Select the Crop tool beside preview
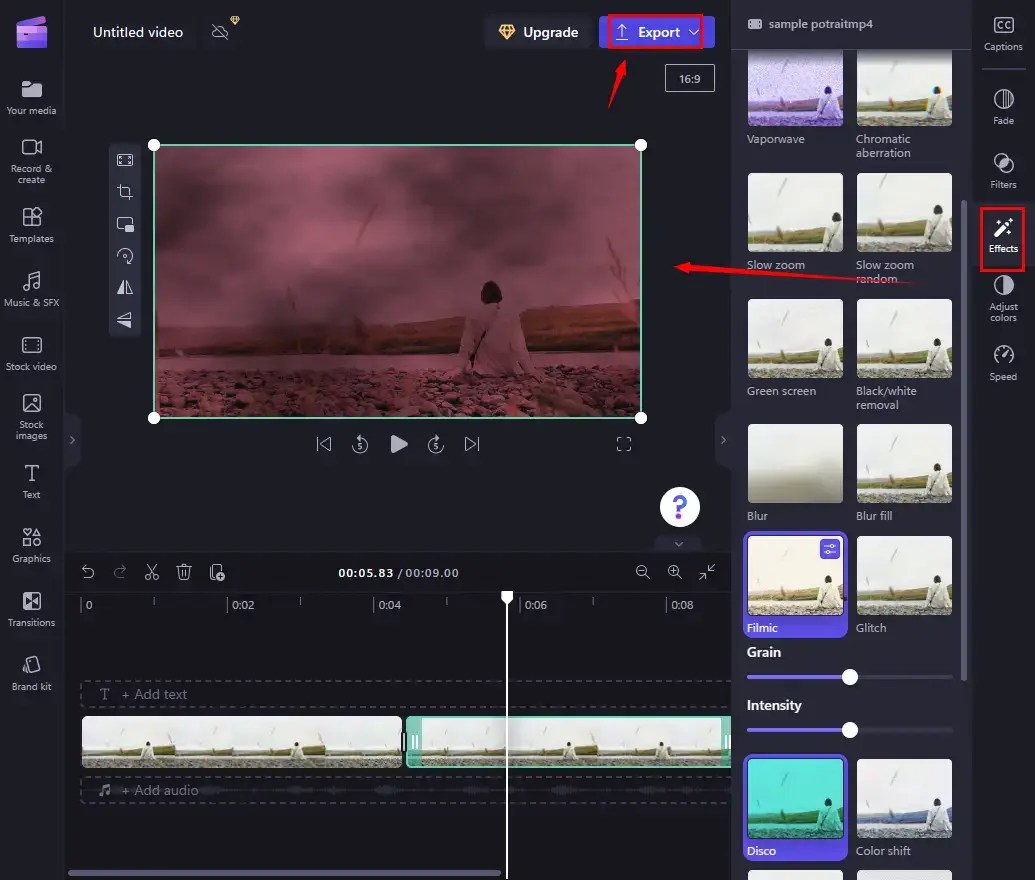The width and height of the screenshot is (1035, 880). (125, 191)
